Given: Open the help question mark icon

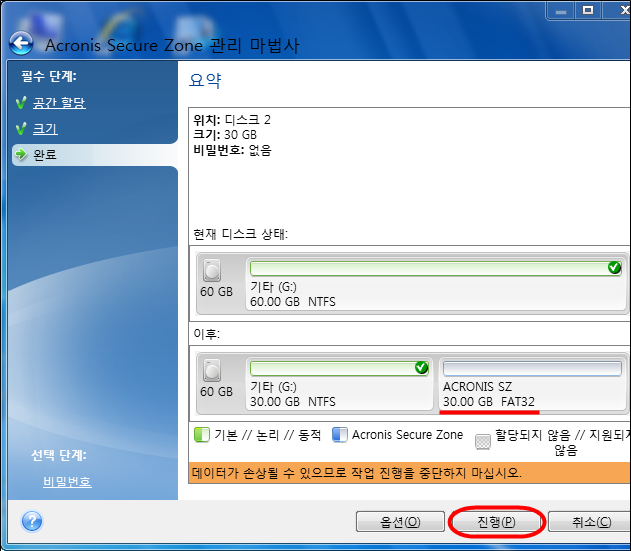Looking at the screenshot, I should pos(32,522).
